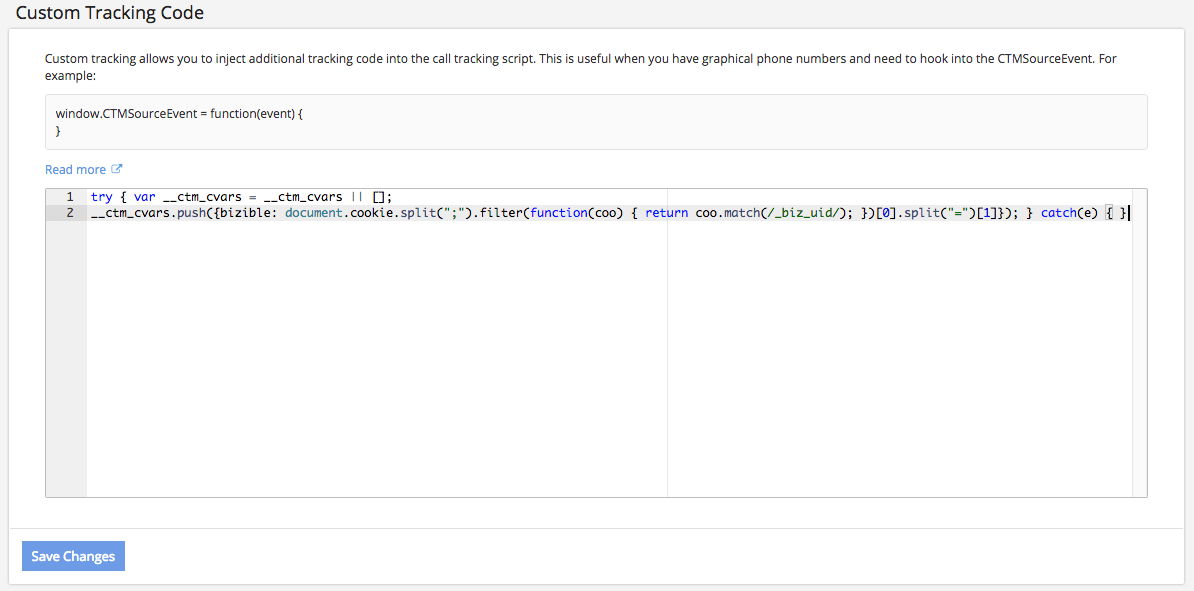Viewport: 1194px width, 591px height.
Task: Select line number 1 in editor gutter
Action: [70, 197]
